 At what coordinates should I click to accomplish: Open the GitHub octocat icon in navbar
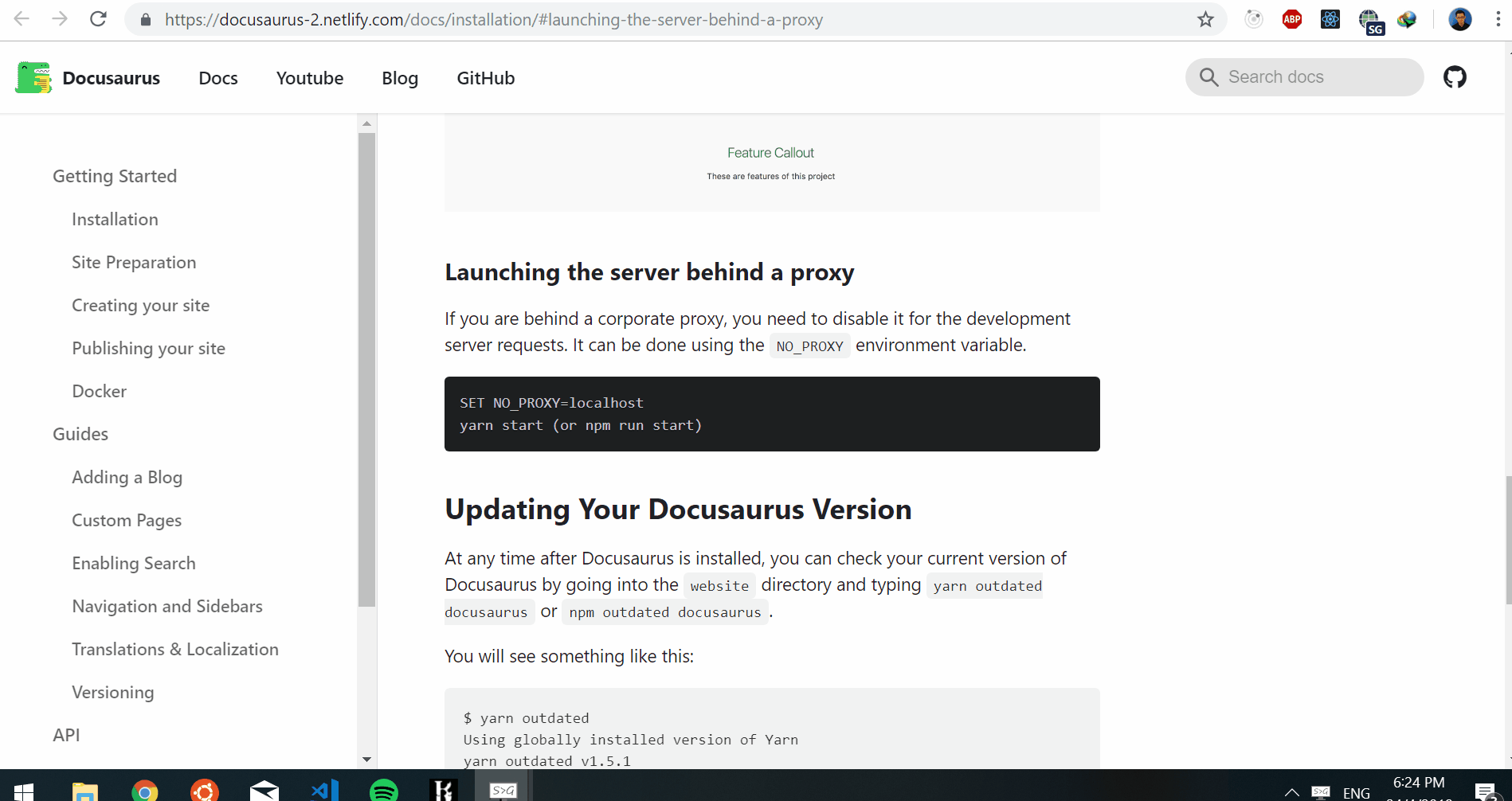coord(1455,77)
